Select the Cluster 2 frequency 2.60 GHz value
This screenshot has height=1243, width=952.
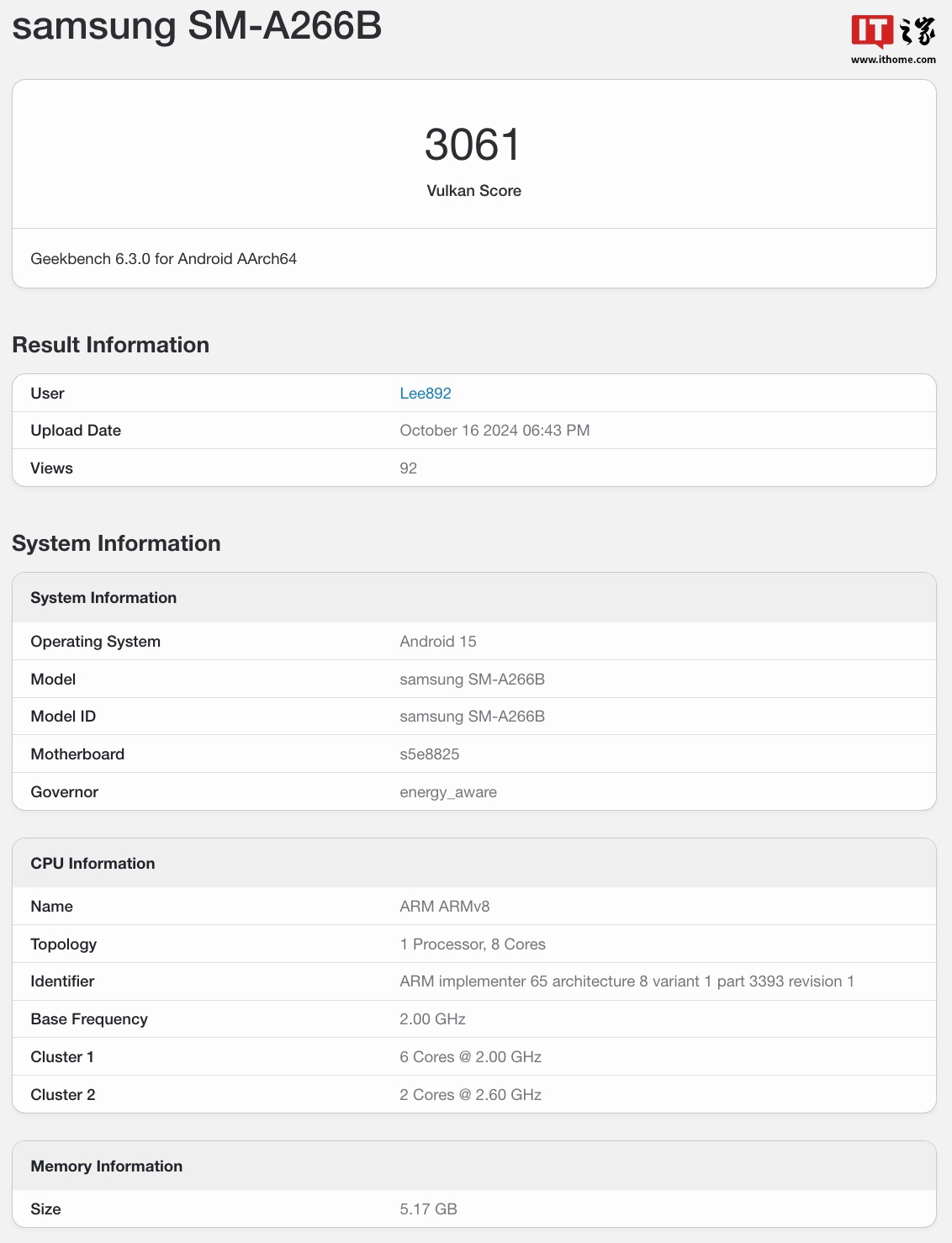coord(470,1095)
